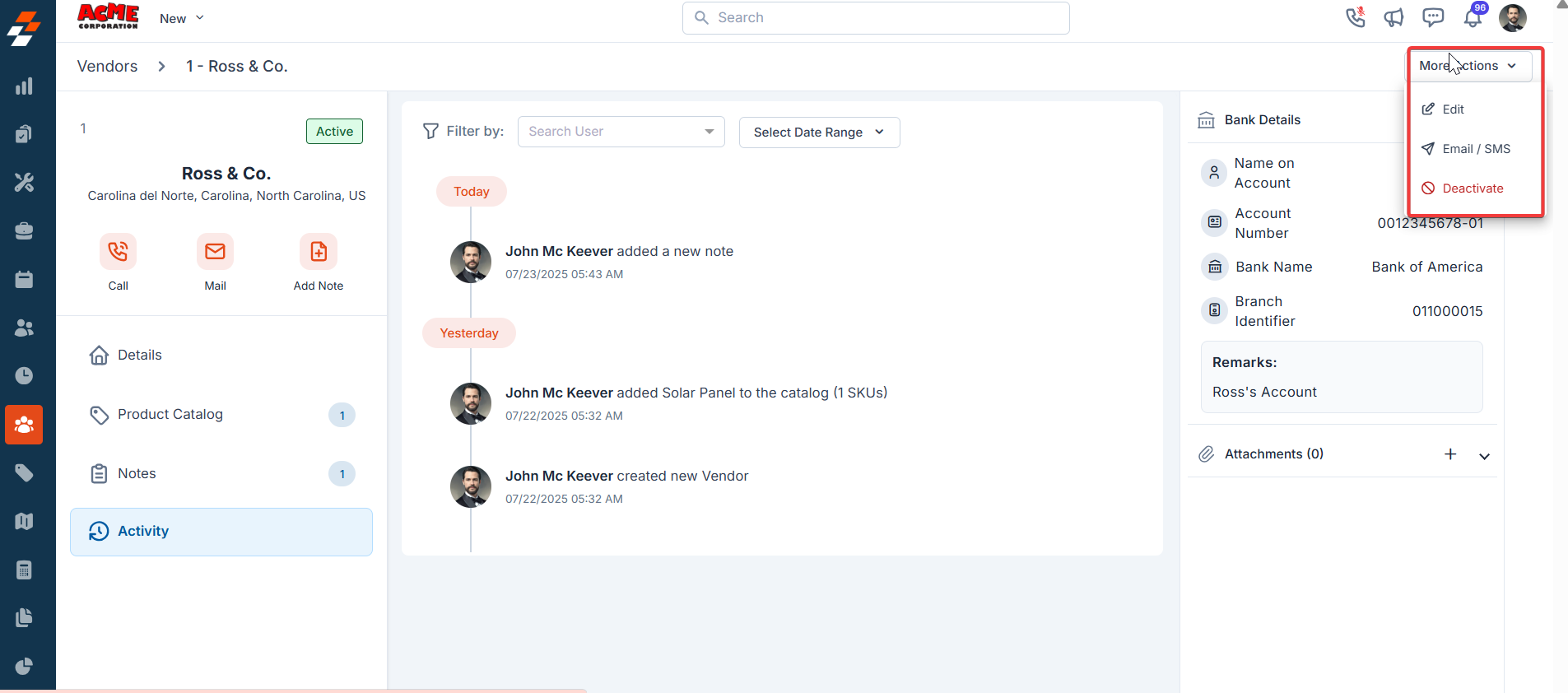The height and width of the screenshot is (693, 1568).
Task: Select the highlighted vendors sidebar icon
Action: tap(24, 425)
